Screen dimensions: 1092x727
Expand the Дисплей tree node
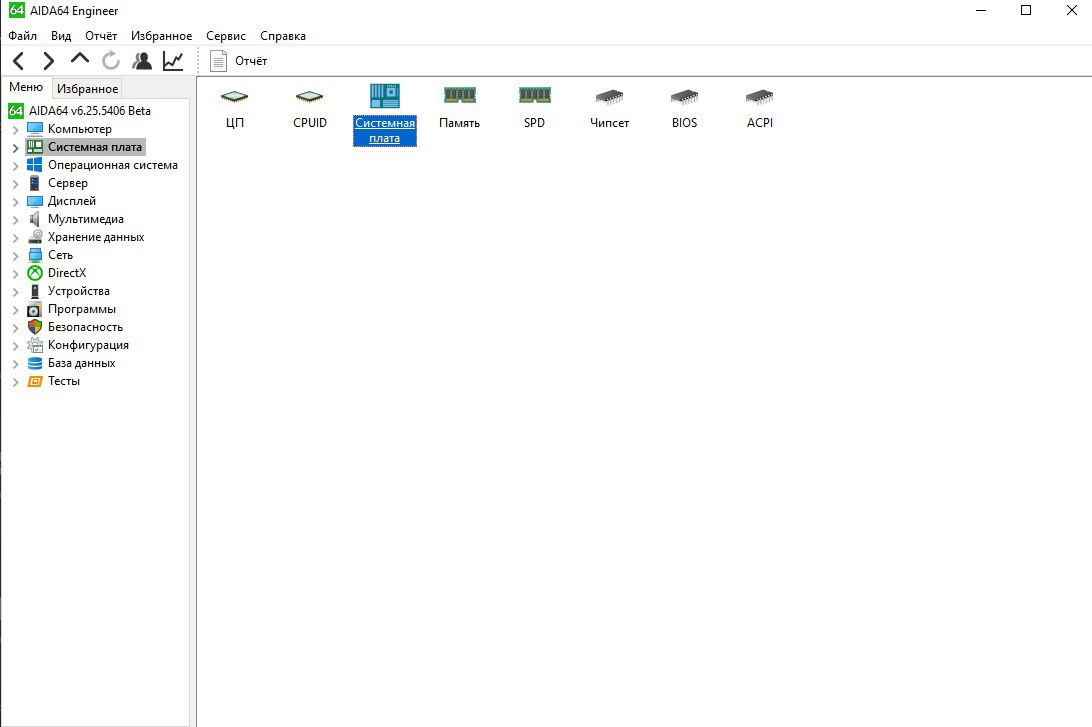point(15,202)
